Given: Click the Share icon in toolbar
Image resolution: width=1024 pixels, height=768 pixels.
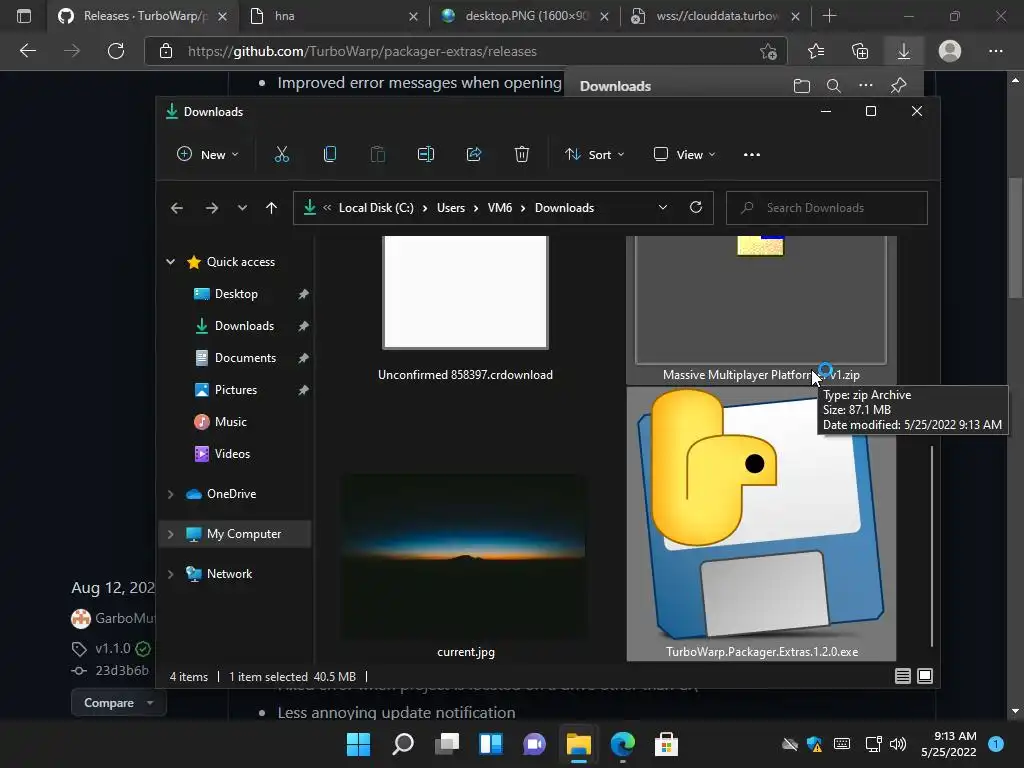Looking at the screenshot, I should pos(474,154).
